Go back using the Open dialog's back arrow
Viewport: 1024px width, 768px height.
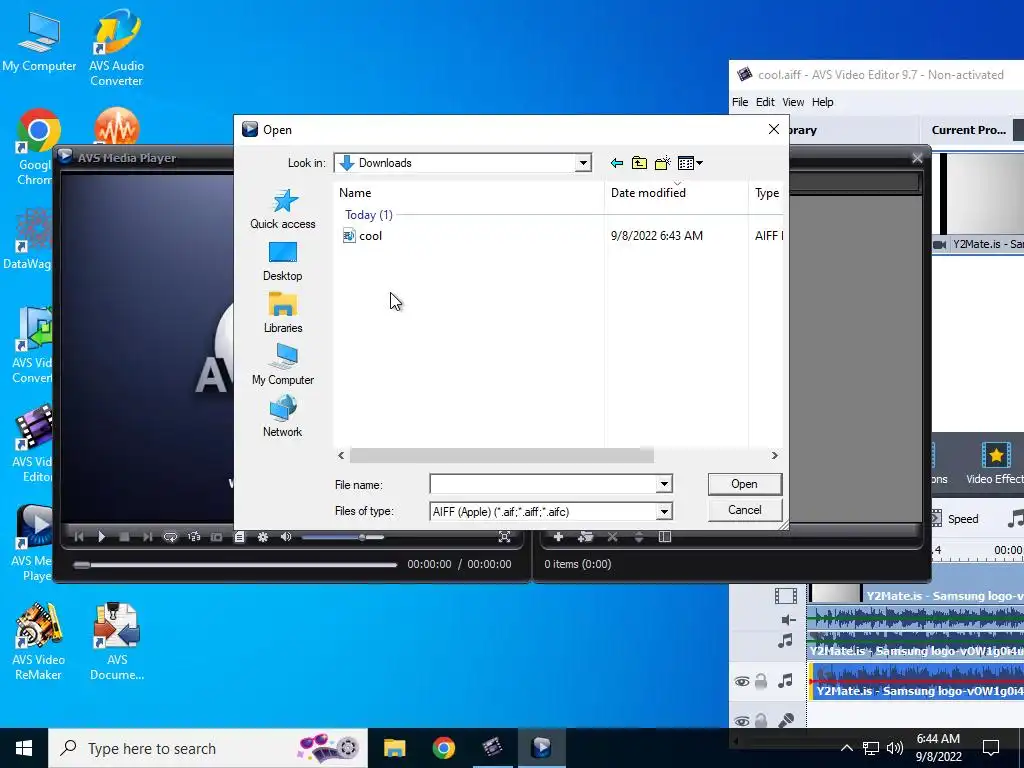coord(616,163)
